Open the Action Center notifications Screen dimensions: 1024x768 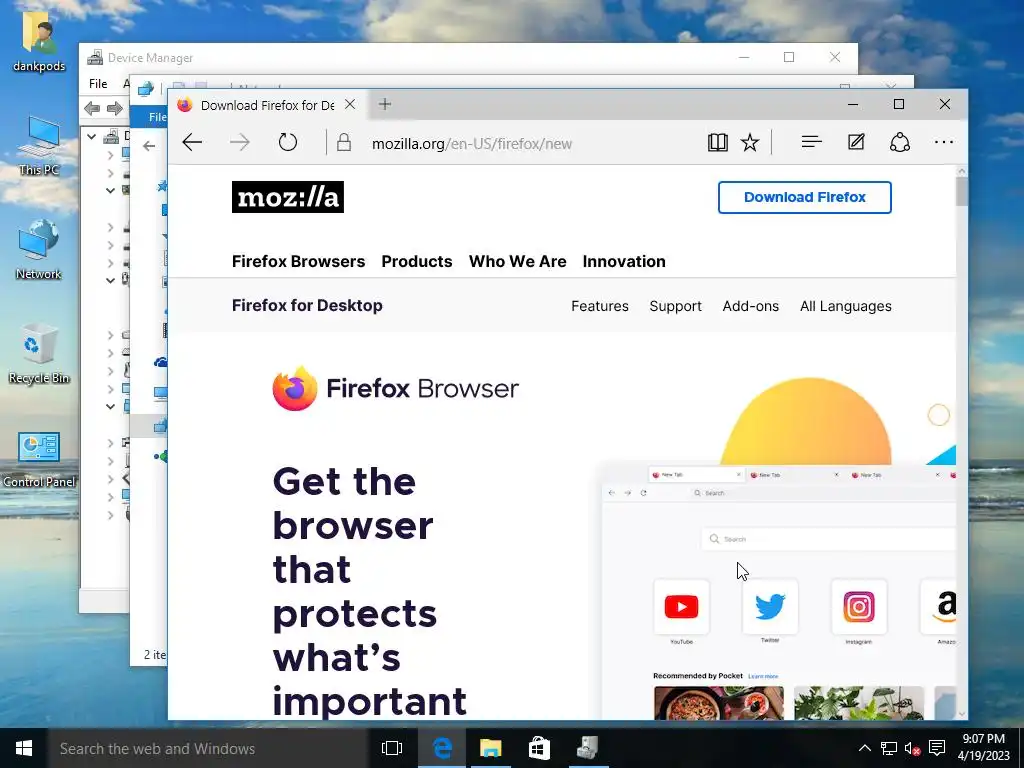[937, 748]
